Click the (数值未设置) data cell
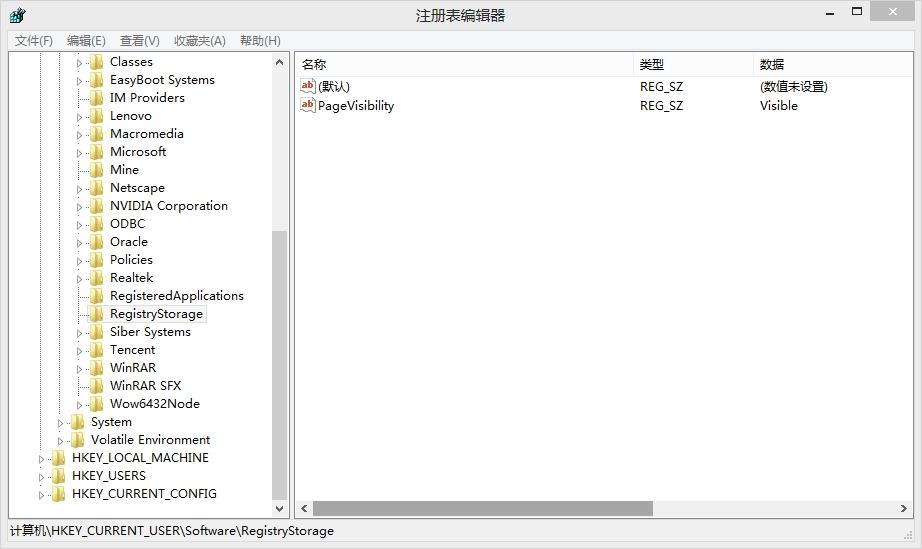The width and height of the screenshot is (922, 549). 794,86
